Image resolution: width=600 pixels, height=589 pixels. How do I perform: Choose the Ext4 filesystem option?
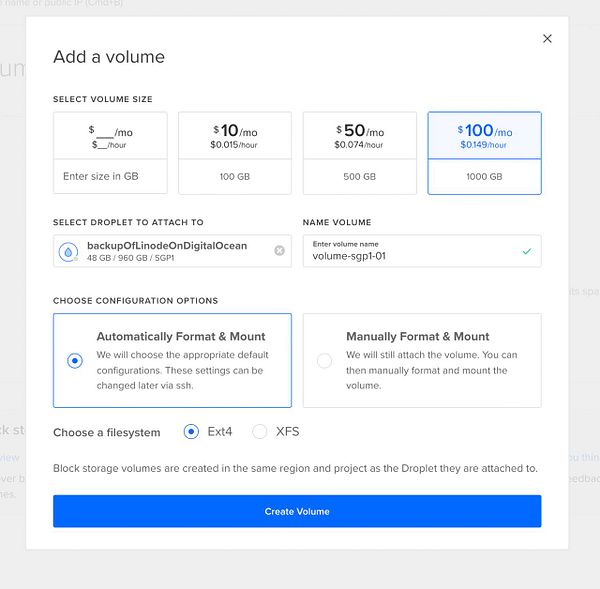(192, 432)
